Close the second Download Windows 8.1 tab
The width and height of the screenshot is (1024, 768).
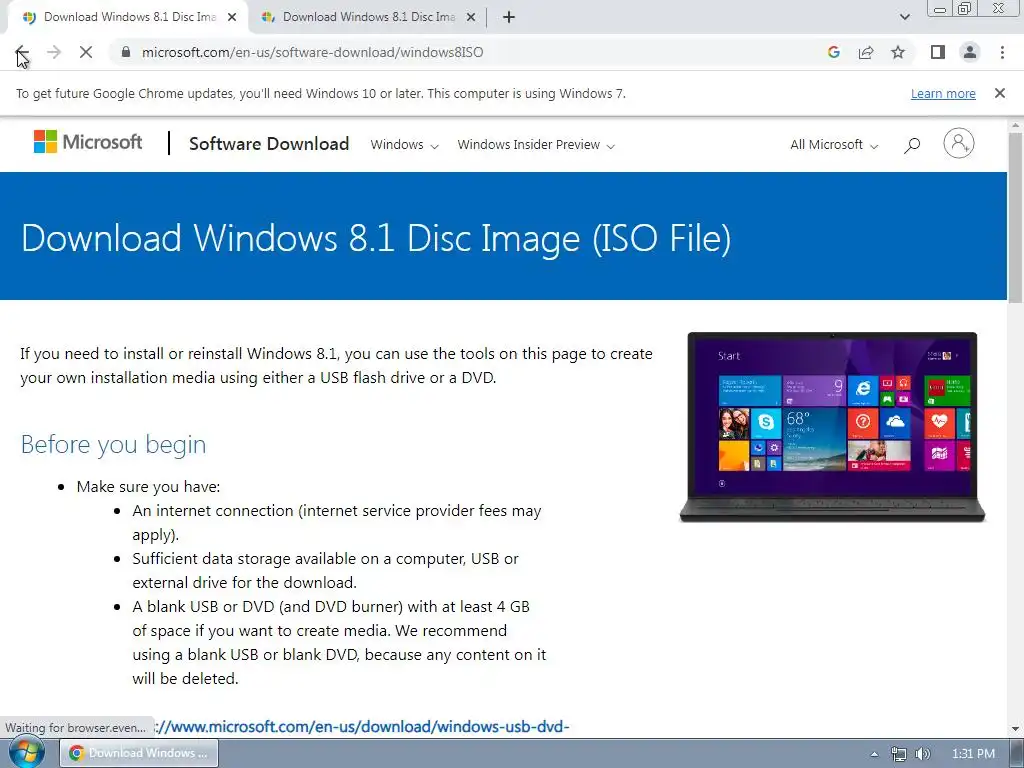click(x=471, y=18)
